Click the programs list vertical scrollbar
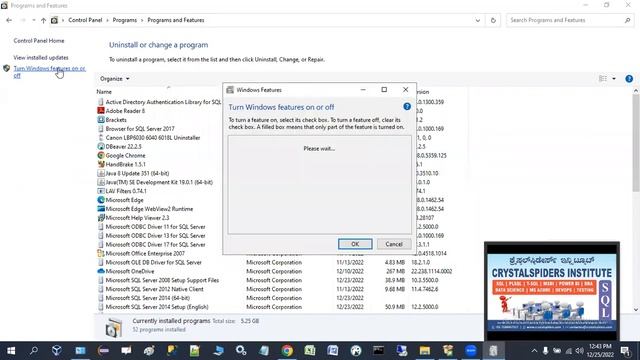 click(x=636, y=143)
